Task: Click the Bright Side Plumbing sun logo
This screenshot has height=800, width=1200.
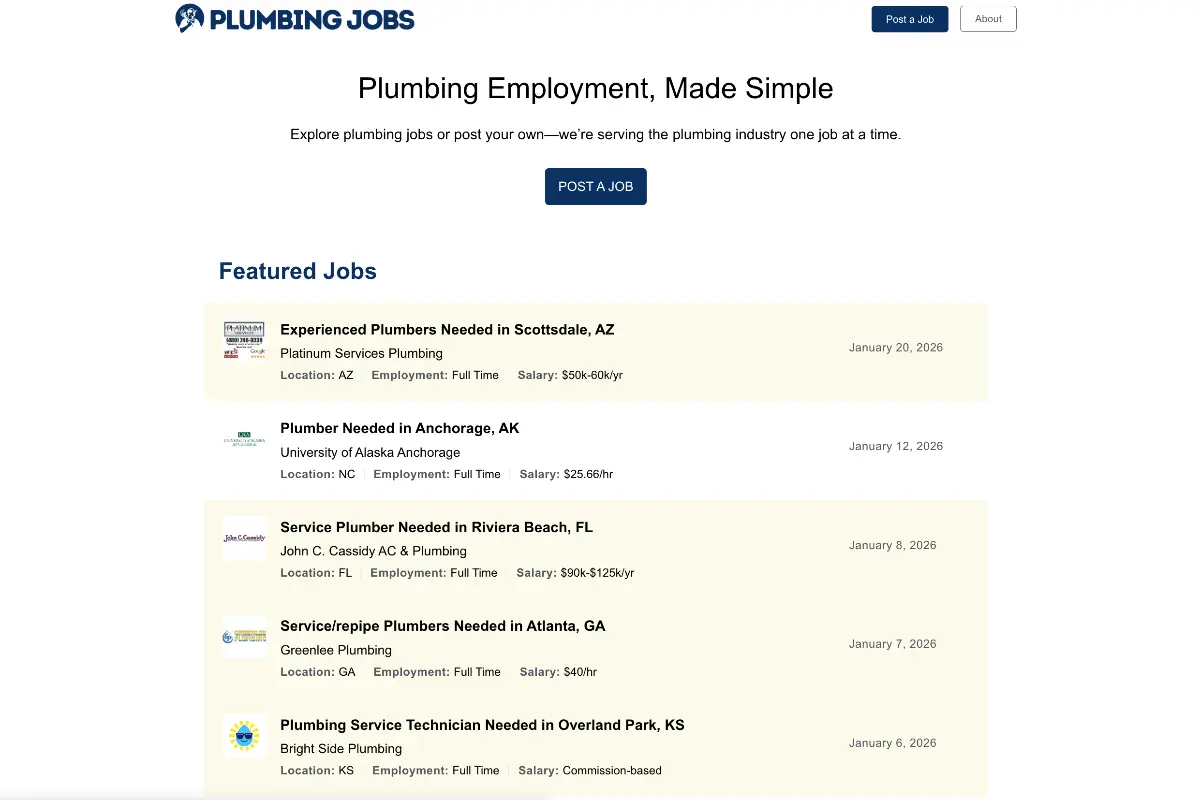Action: tap(244, 735)
